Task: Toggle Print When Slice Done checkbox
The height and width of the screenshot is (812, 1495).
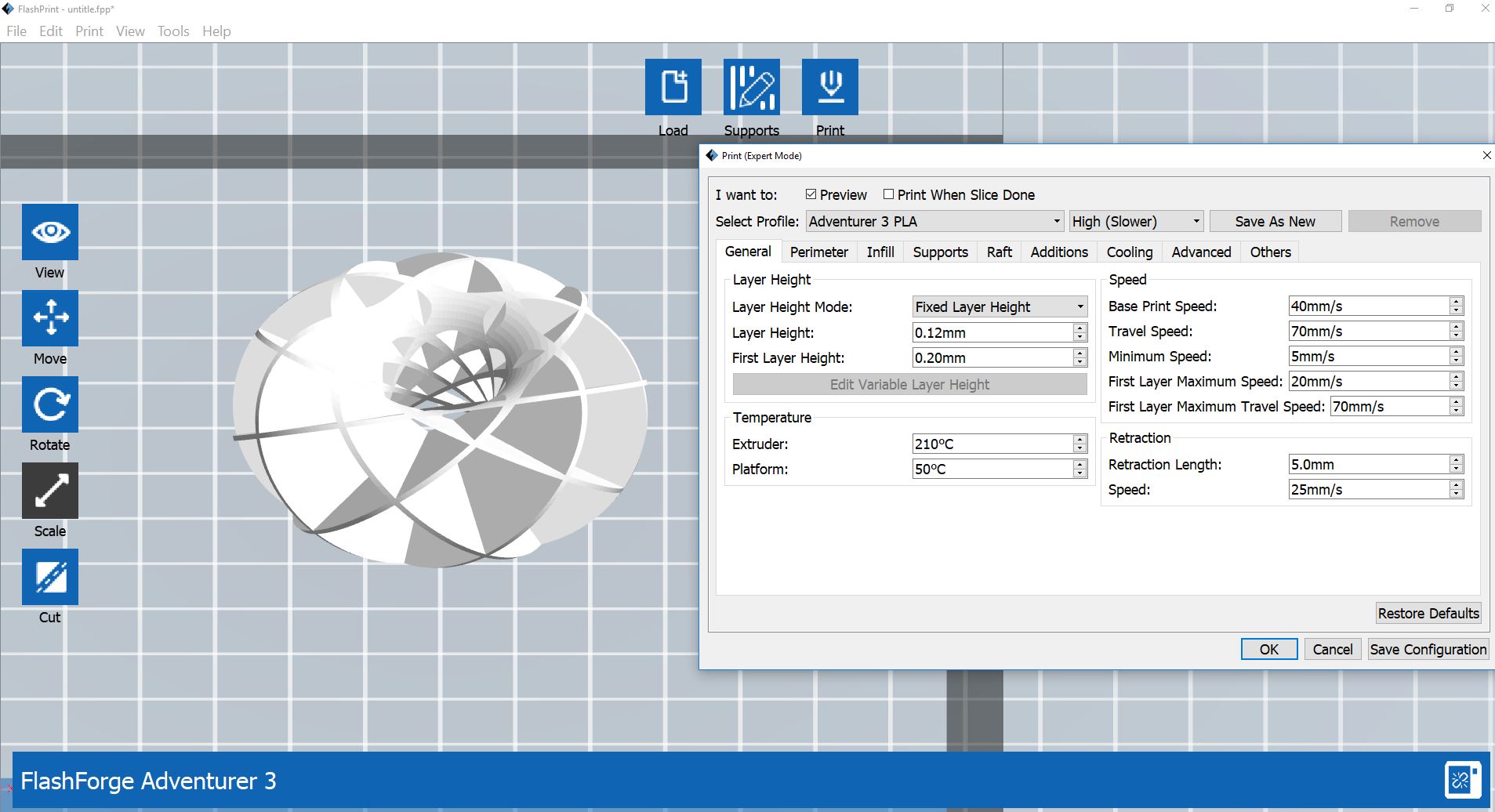Action: coord(888,194)
